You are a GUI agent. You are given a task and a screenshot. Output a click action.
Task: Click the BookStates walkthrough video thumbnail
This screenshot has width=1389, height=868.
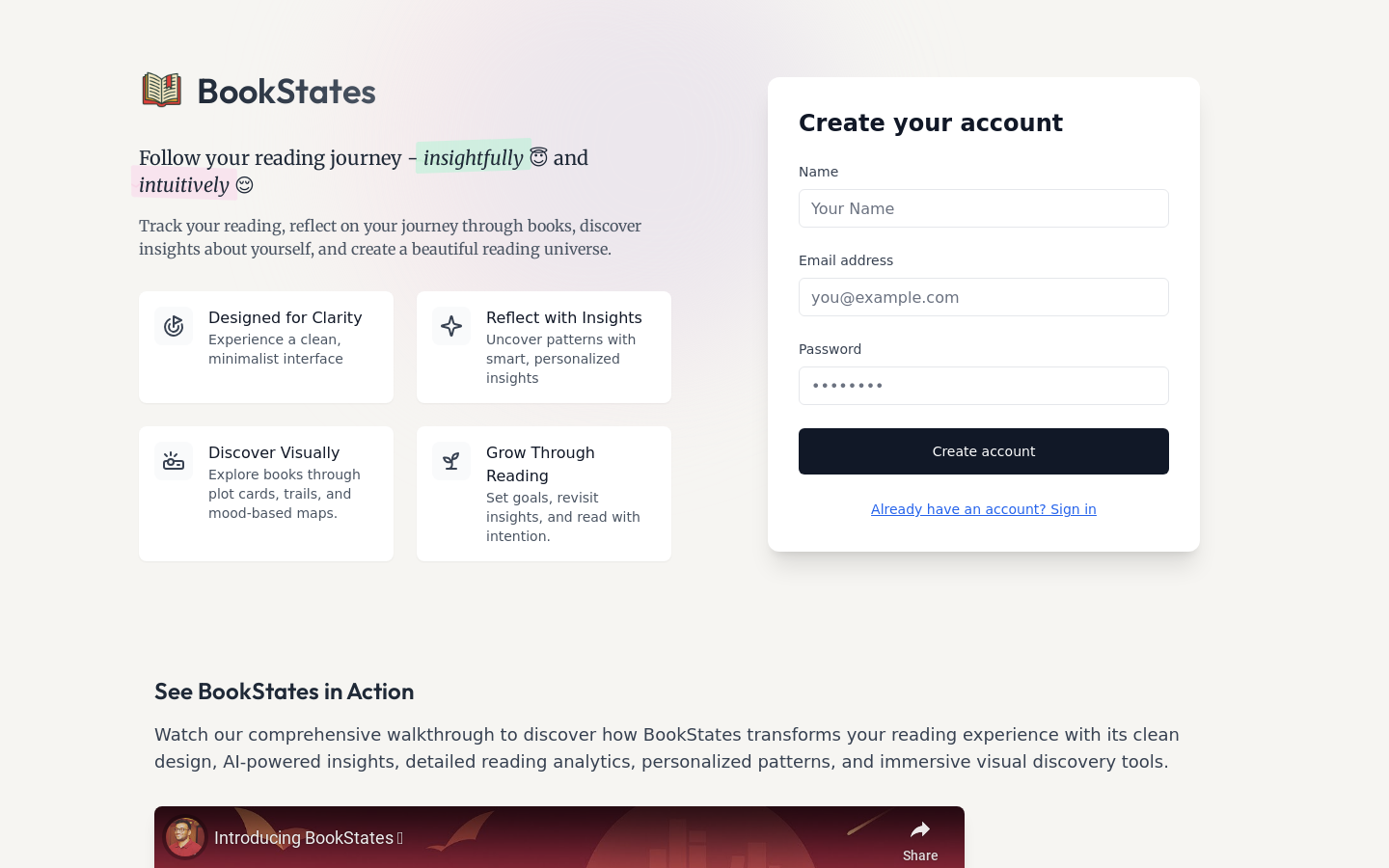(x=559, y=837)
